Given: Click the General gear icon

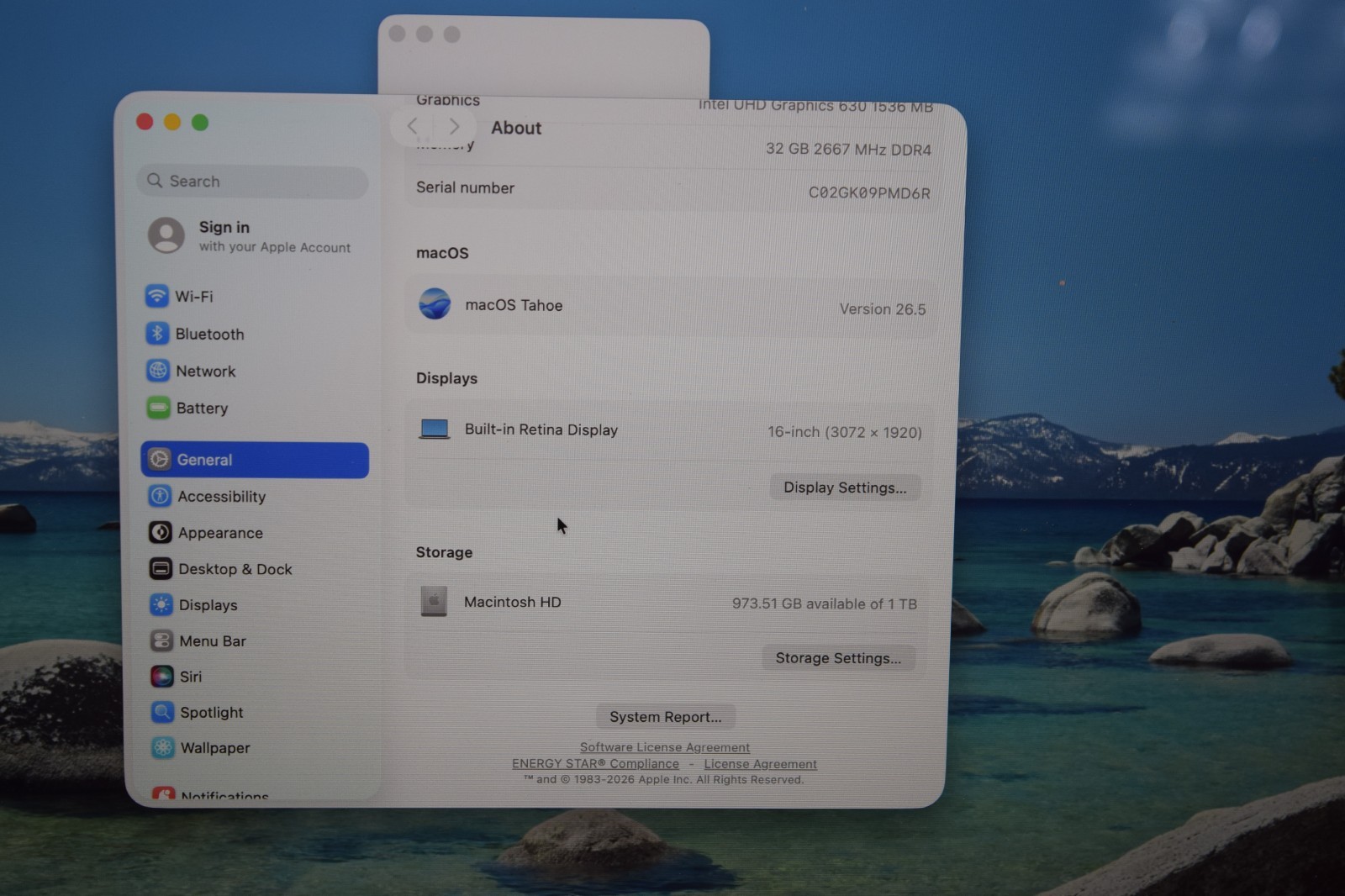Looking at the screenshot, I should [x=159, y=459].
